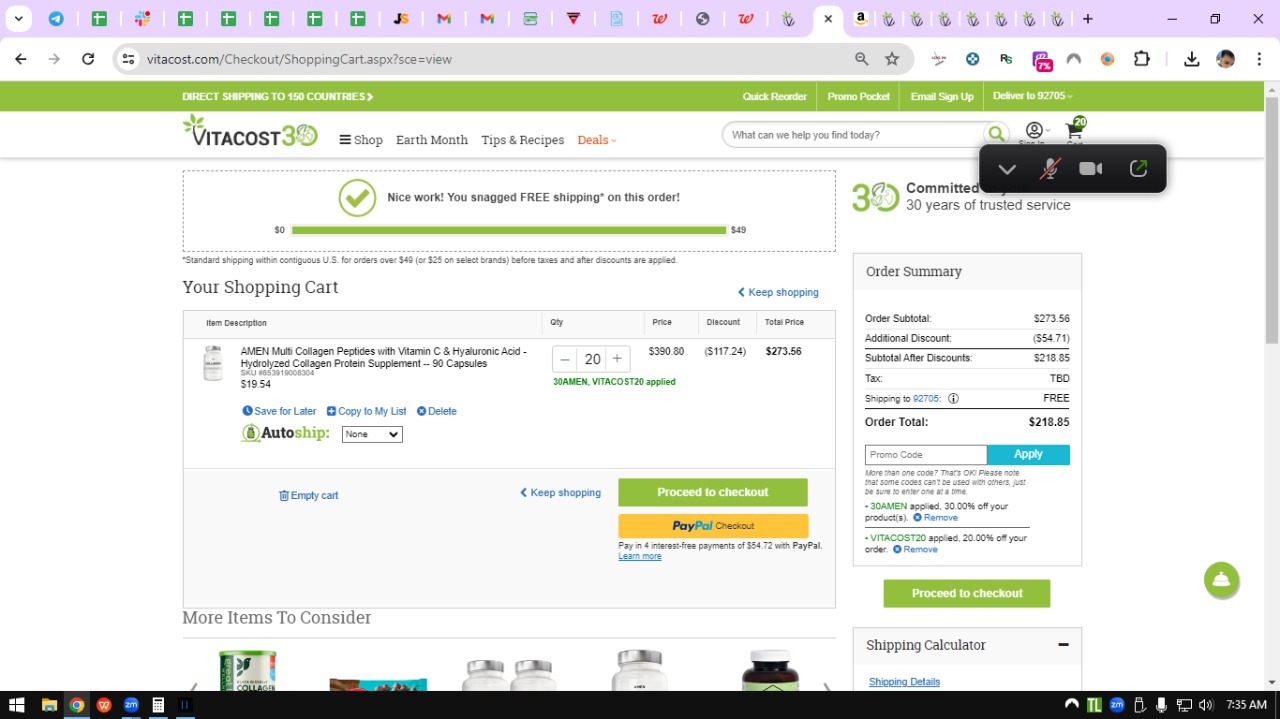
Task: Click Keep shopping link above cart table
Action: pyautogui.click(x=778, y=292)
